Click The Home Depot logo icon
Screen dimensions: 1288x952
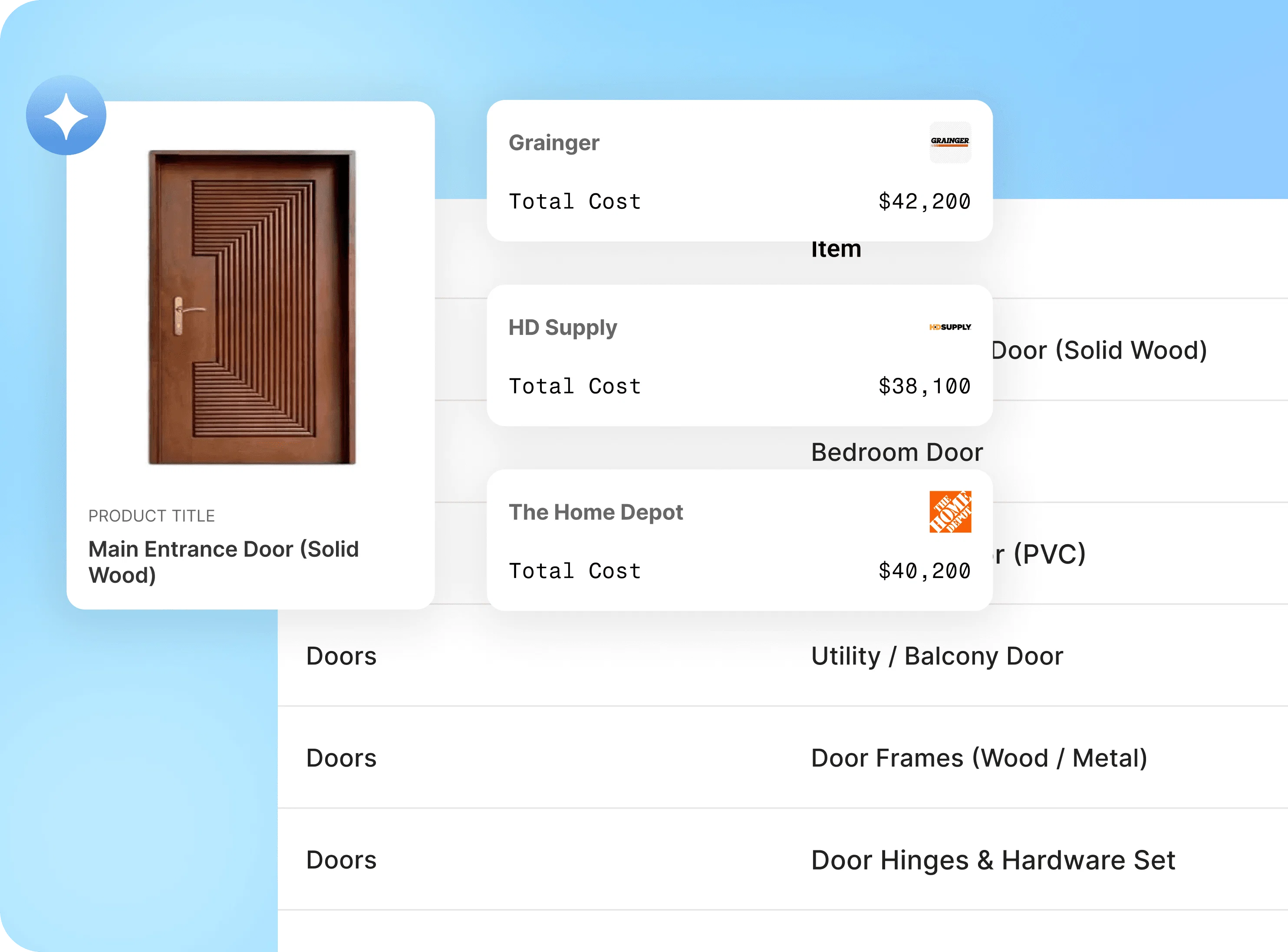950,512
